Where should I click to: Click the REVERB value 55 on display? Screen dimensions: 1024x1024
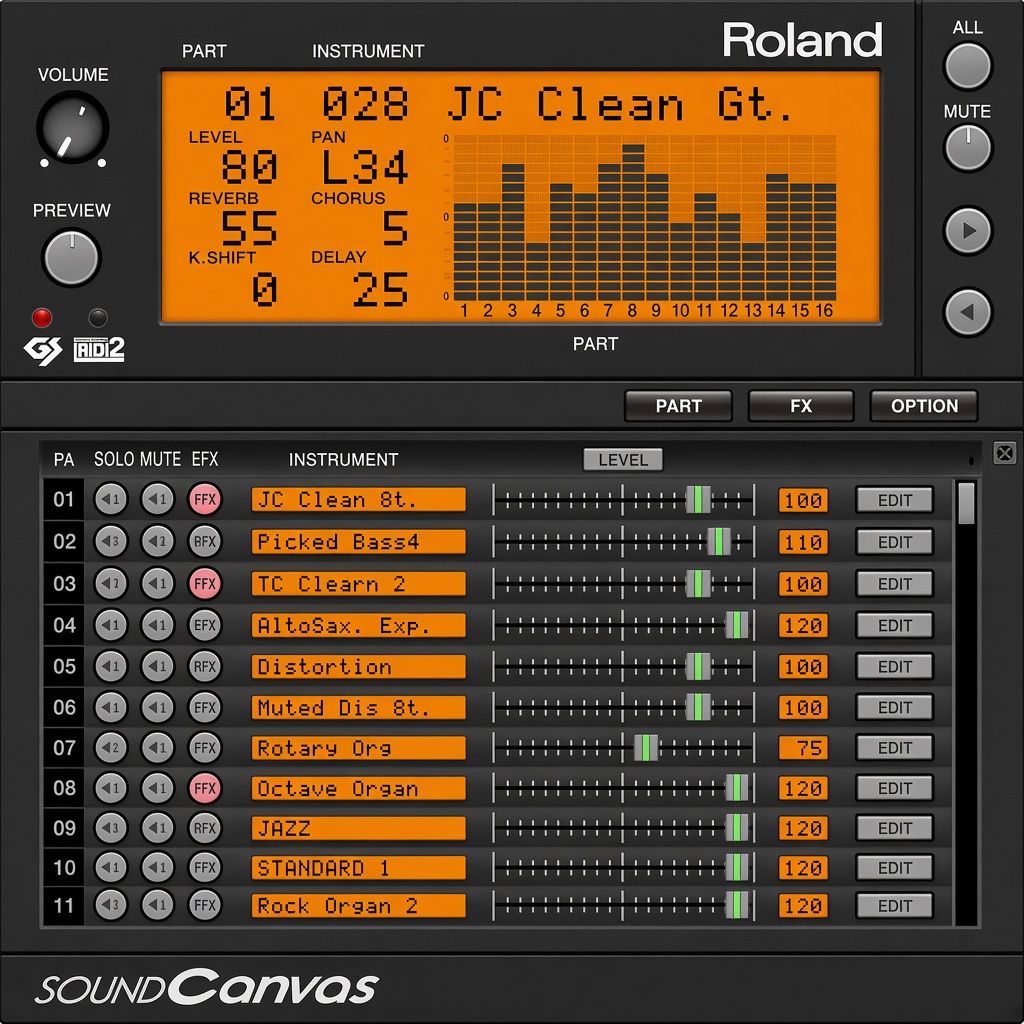[x=249, y=229]
